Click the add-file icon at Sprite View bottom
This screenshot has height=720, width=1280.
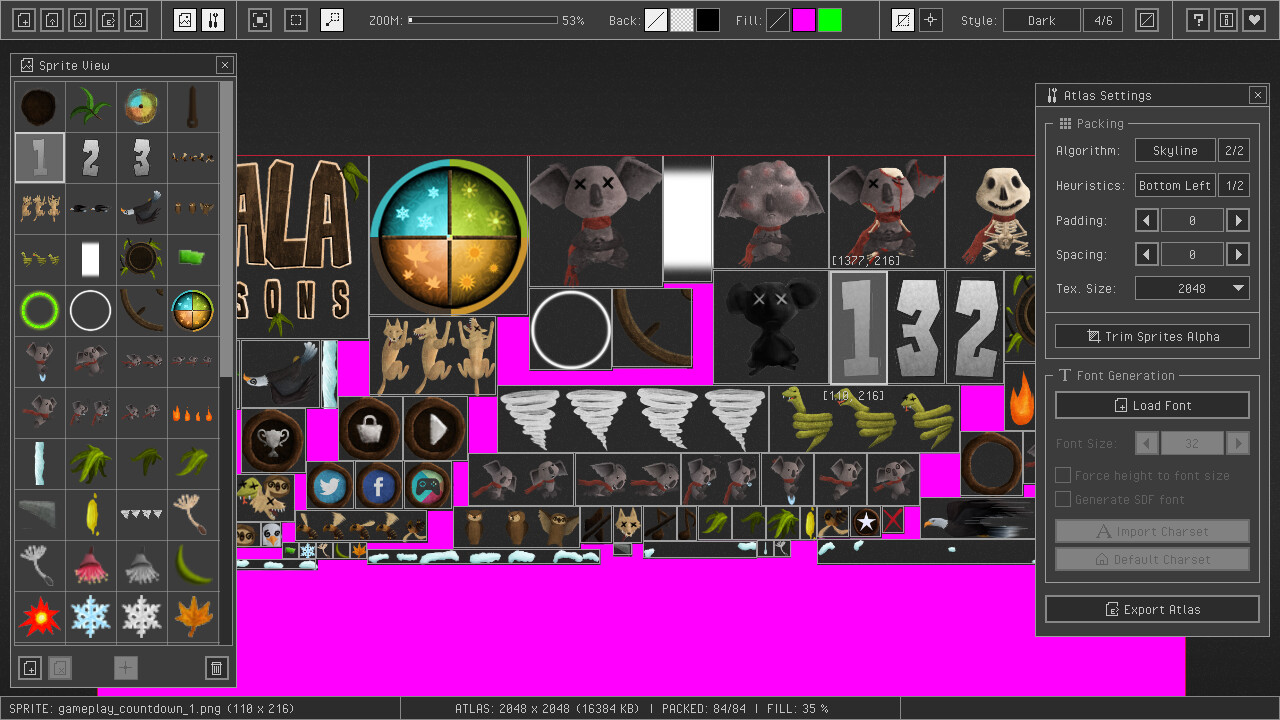point(30,668)
